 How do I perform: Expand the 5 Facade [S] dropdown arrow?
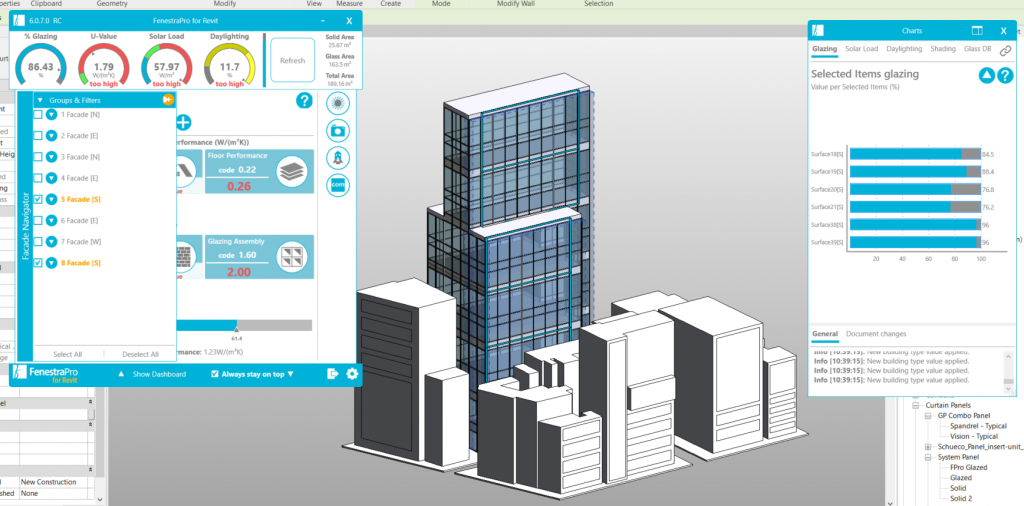click(52, 199)
